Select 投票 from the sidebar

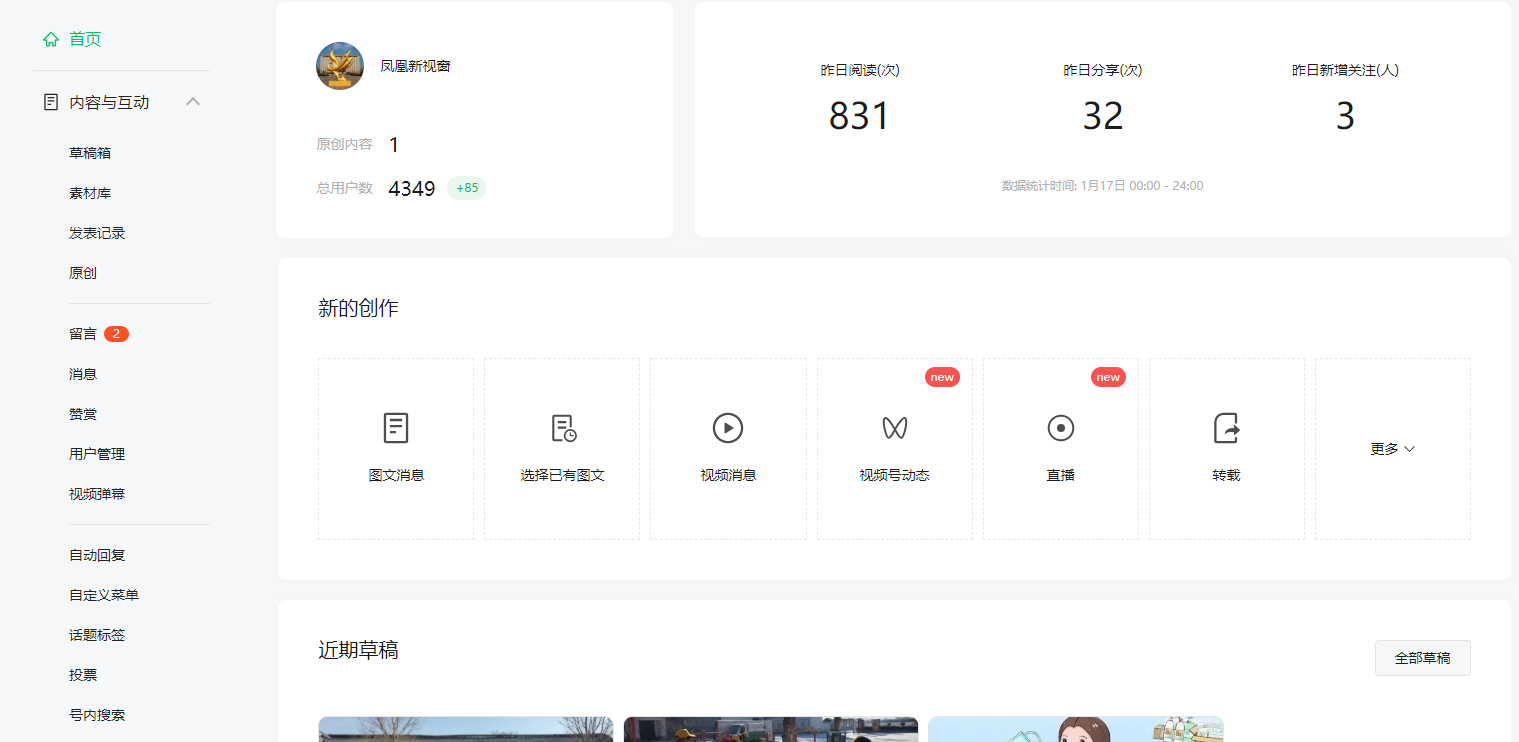(x=83, y=674)
